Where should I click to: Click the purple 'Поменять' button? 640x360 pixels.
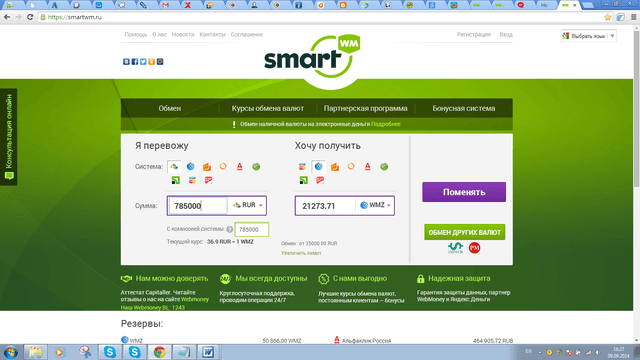coord(464,192)
